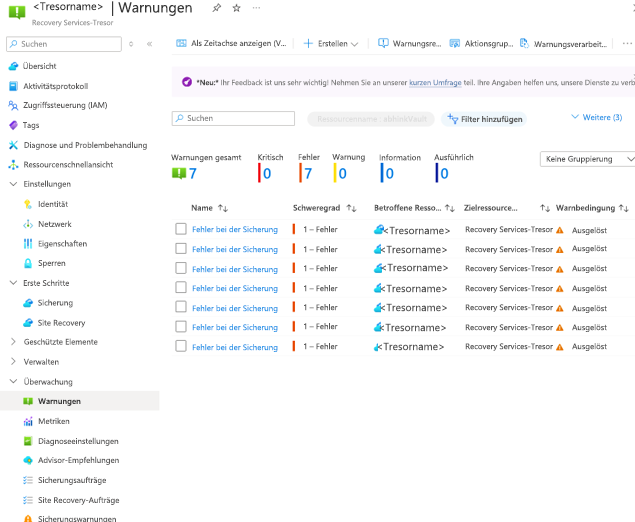This screenshot has width=635, height=522.
Task: Click the Sicherungsaufträge list icon
Action: (28, 480)
